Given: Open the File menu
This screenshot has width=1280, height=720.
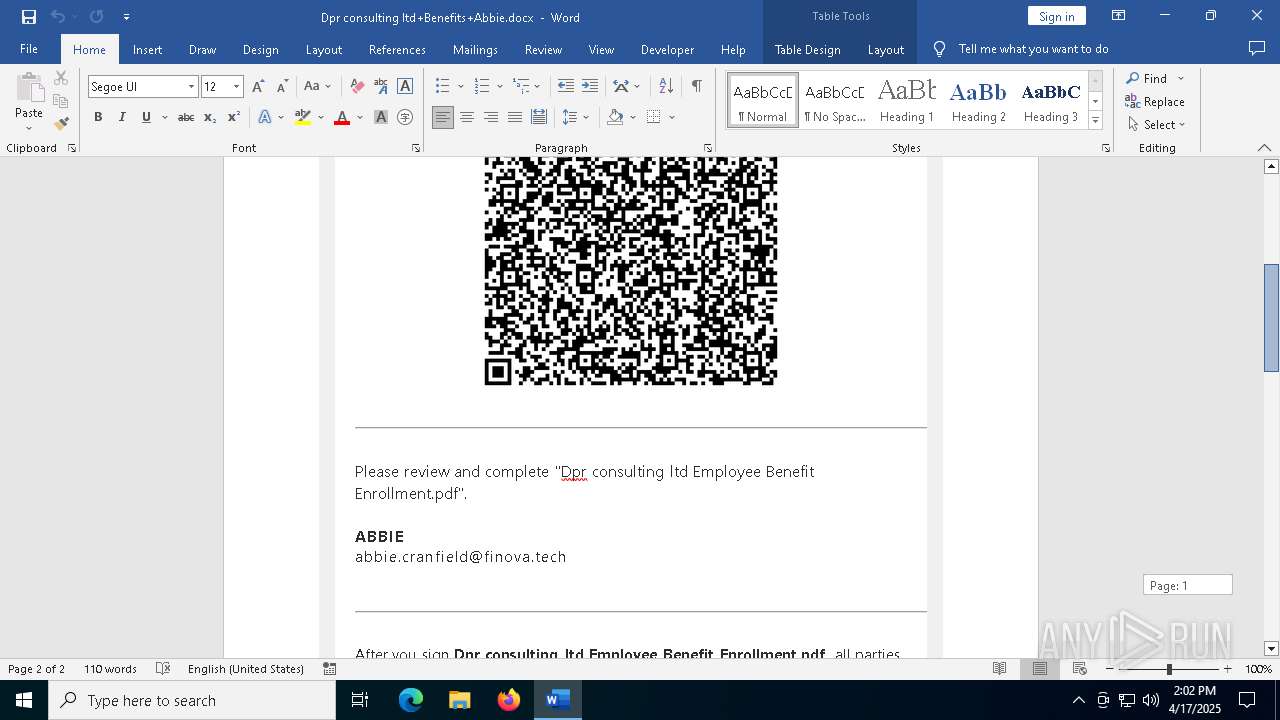Looking at the screenshot, I should (x=29, y=49).
